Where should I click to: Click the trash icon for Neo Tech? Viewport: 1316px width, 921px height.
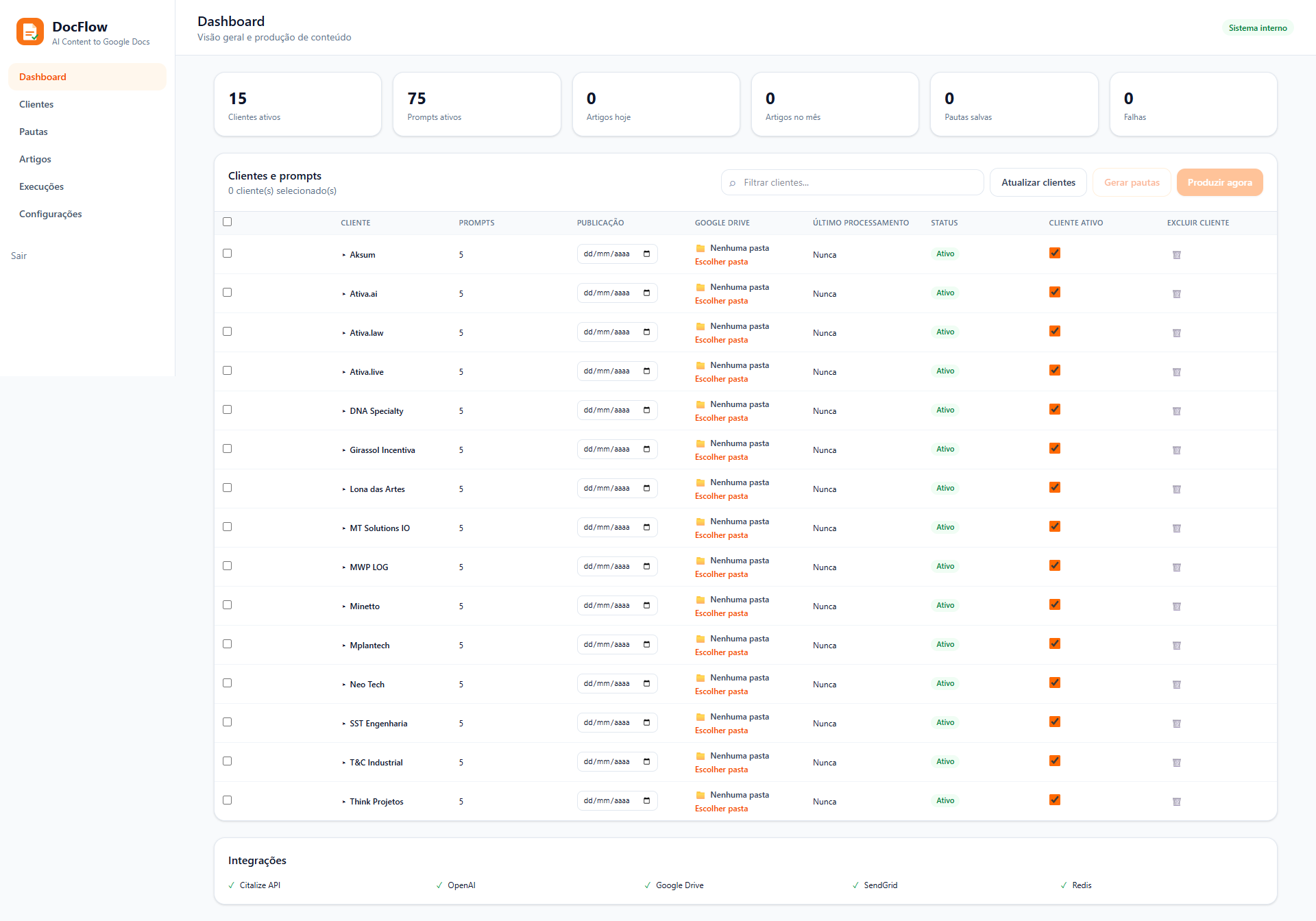point(1176,685)
